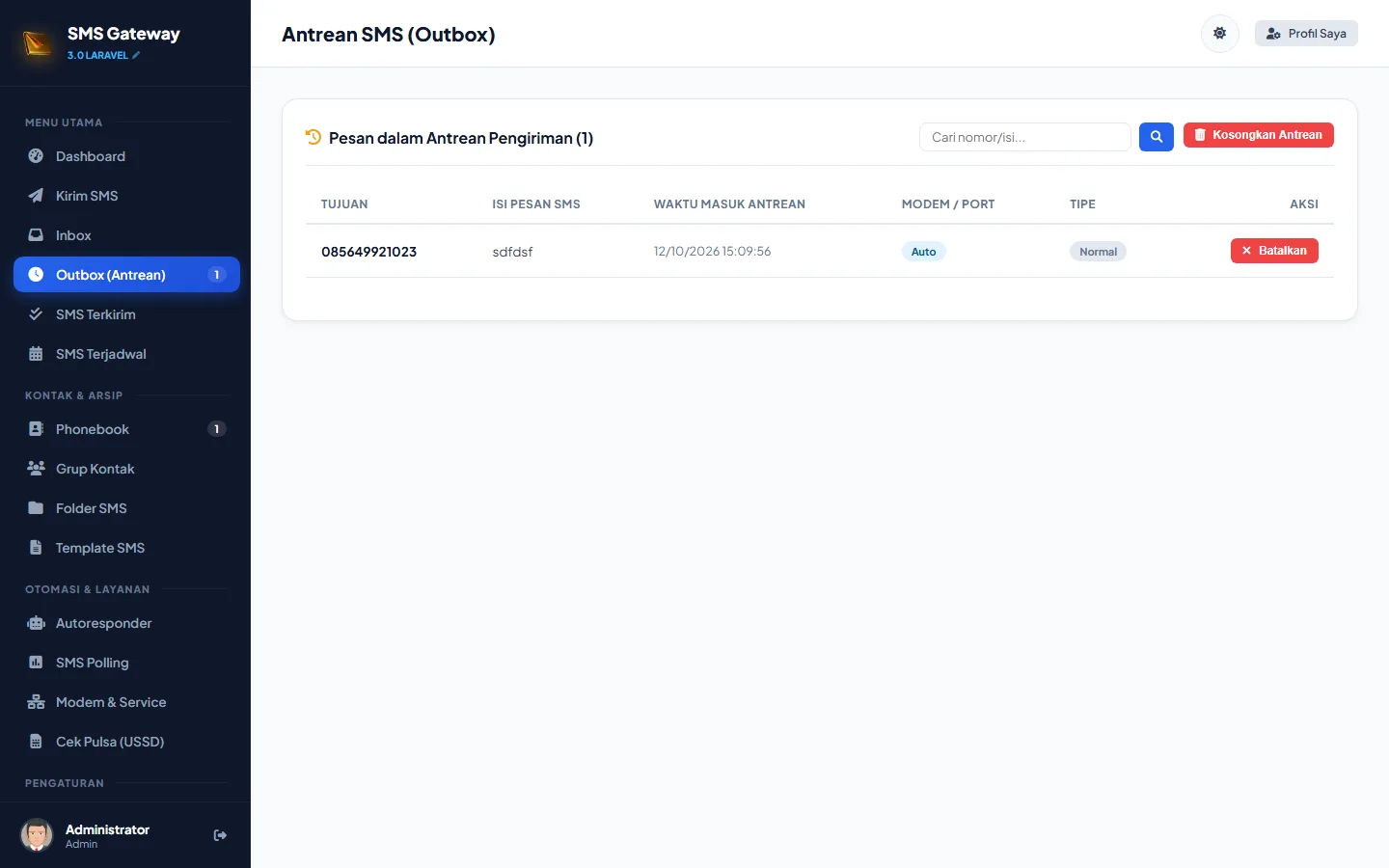Select Outbox (Antrean) in the sidebar
This screenshot has height=868, width=1389.
(x=126, y=275)
